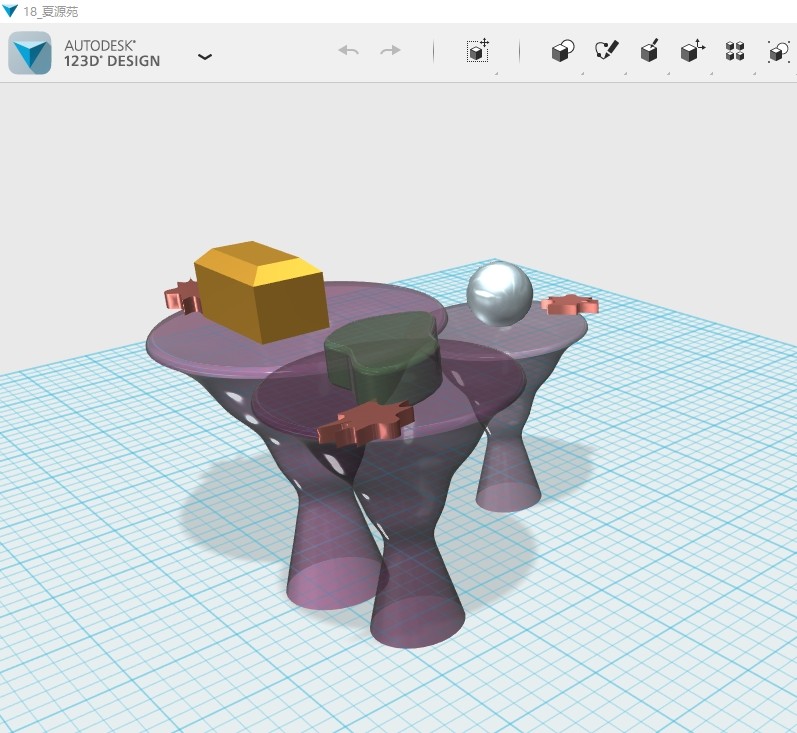Select the pink star next to the sphere
This screenshot has height=733, width=797.
point(570,304)
